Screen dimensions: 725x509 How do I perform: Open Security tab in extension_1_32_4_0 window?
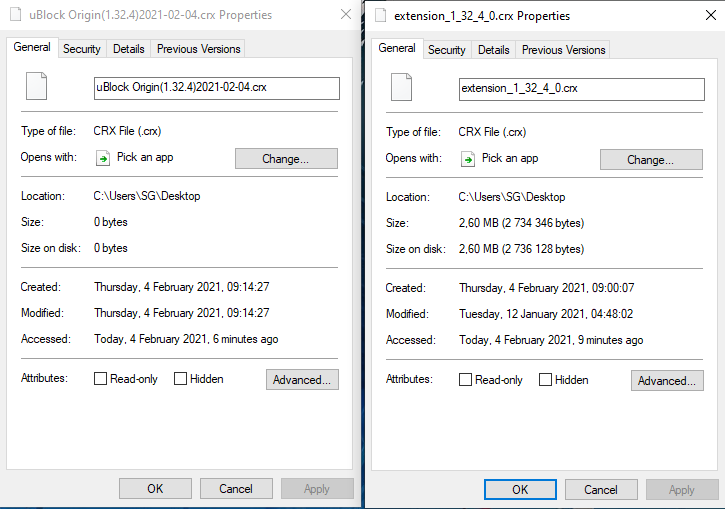[x=447, y=50]
